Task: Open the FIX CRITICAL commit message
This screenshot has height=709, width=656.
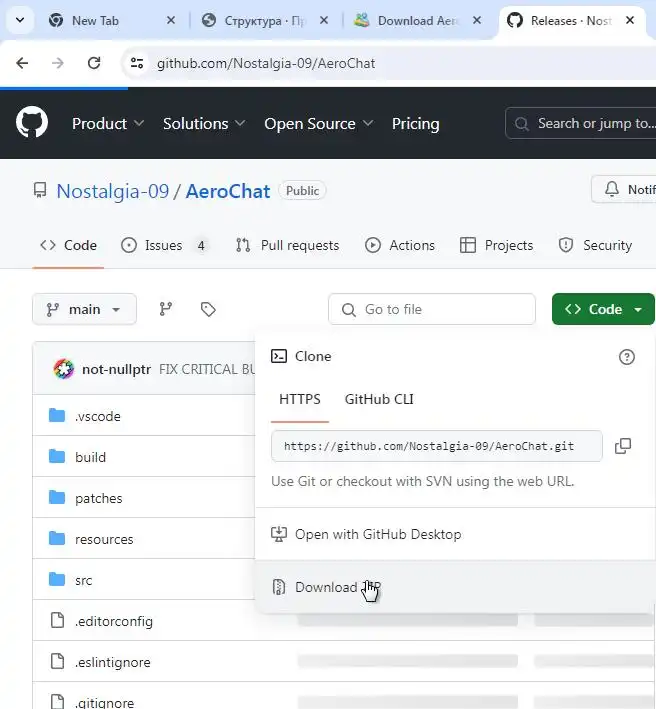Action: [x=207, y=369]
